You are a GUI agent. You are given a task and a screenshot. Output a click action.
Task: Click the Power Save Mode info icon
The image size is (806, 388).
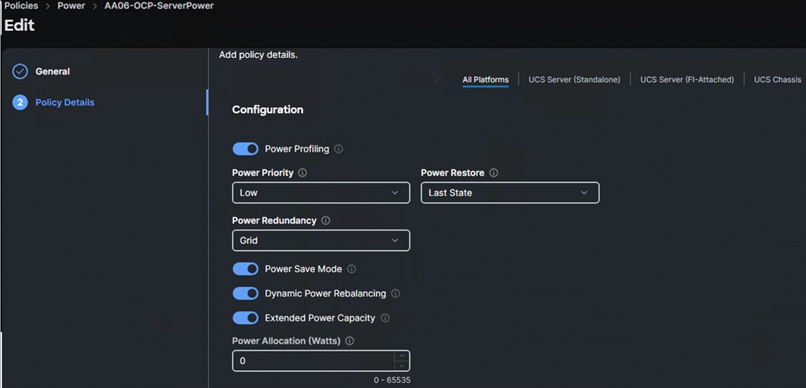pyautogui.click(x=351, y=269)
